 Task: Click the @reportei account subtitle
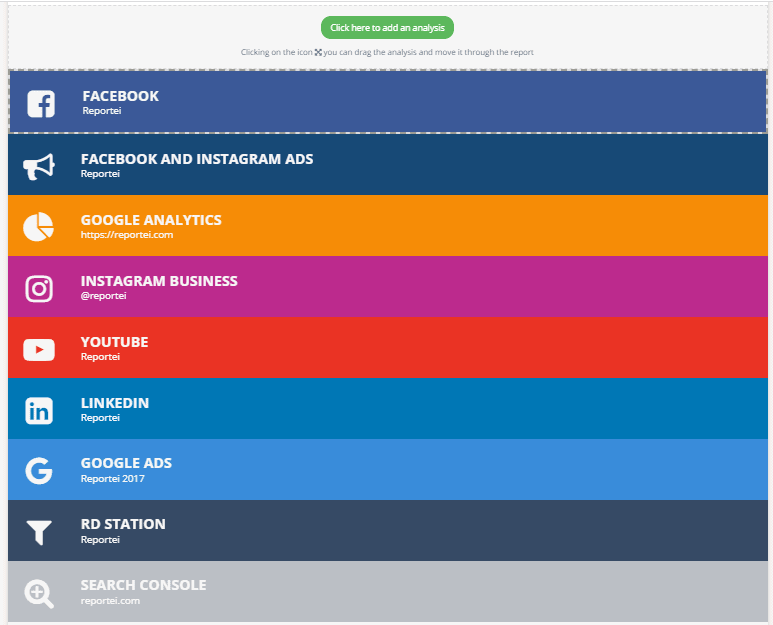coord(104,296)
